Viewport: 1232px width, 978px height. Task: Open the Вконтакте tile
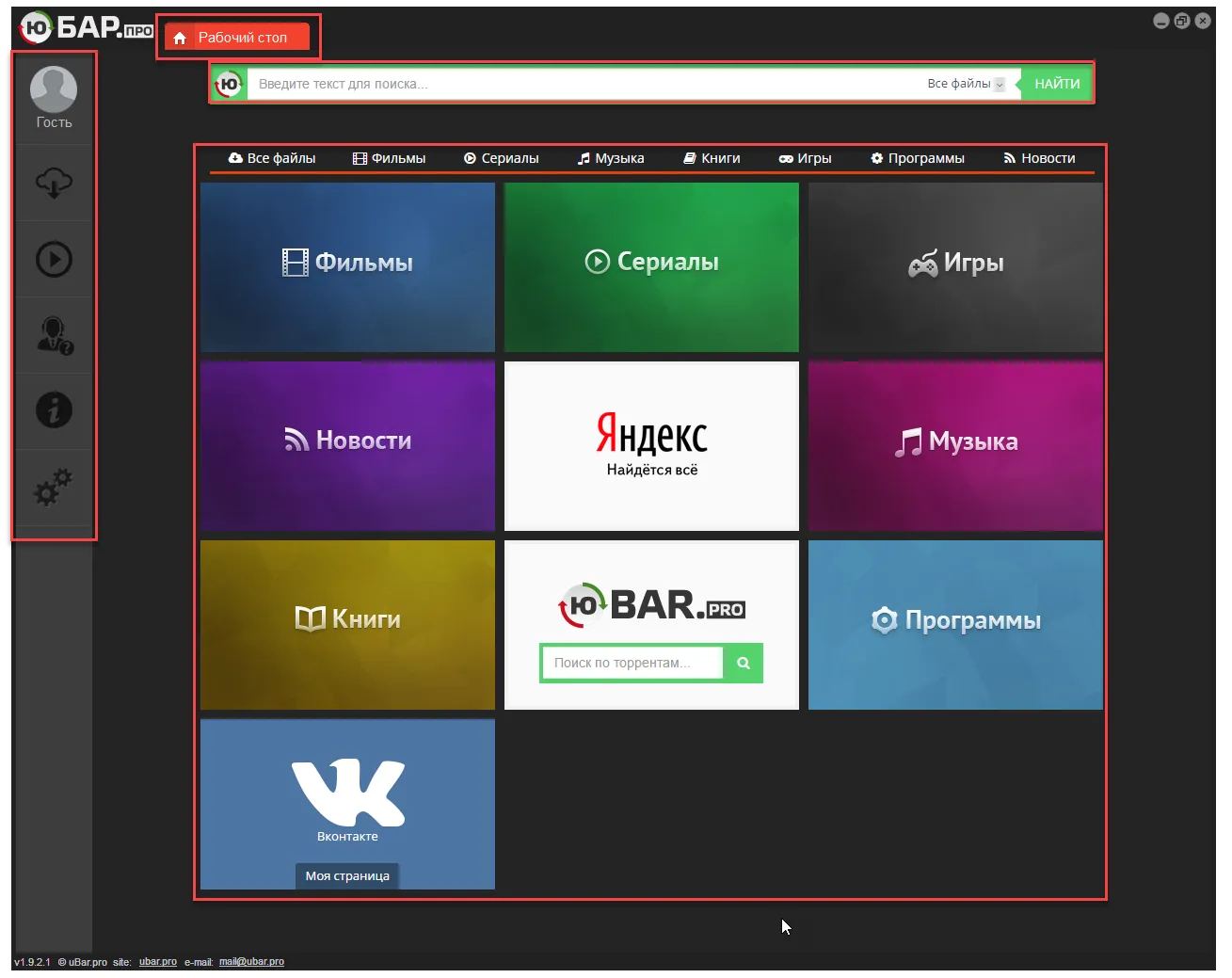[x=347, y=804]
